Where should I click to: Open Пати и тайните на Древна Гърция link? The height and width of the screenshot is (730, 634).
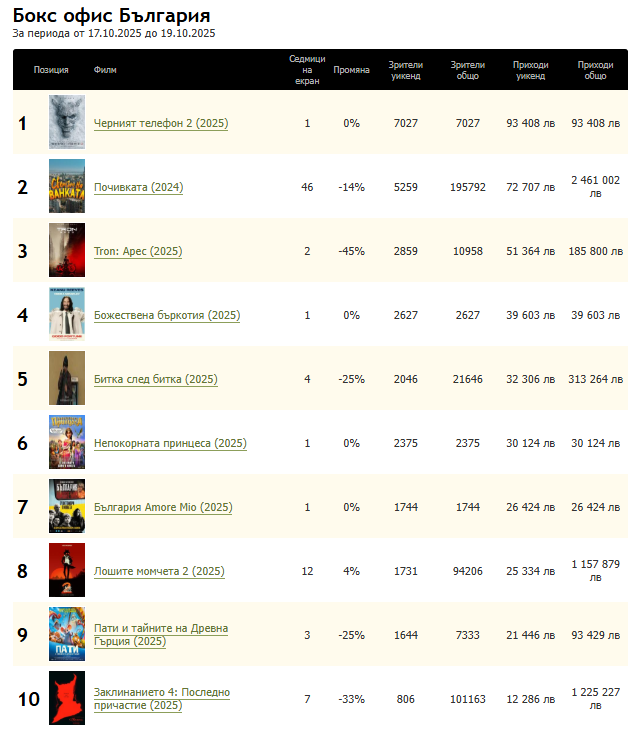[161, 635]
